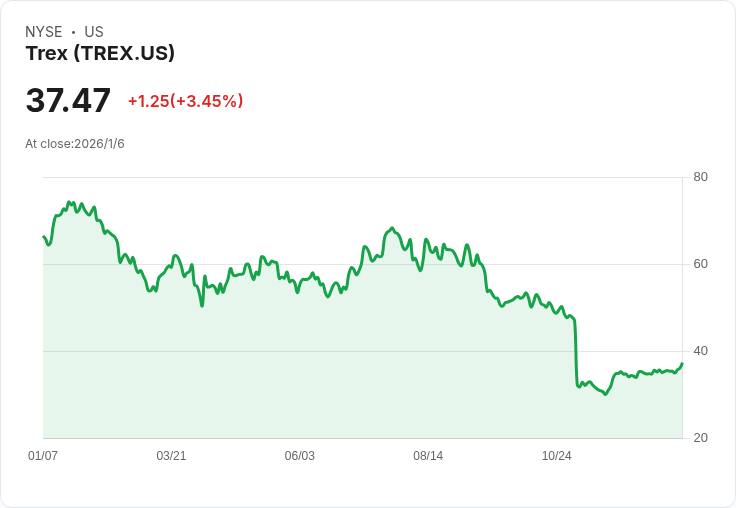The height and width of the screenshot is (508, 736).
Task: Select the 06/03 x-axis date label
Action: coord(299,456)
